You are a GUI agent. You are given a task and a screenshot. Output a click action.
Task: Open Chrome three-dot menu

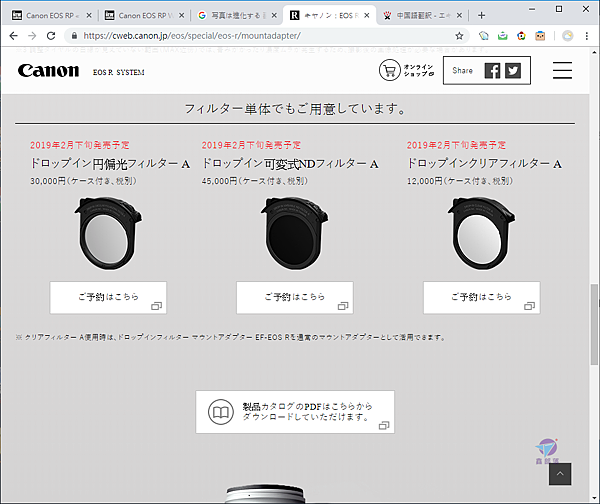coord(587,36)
